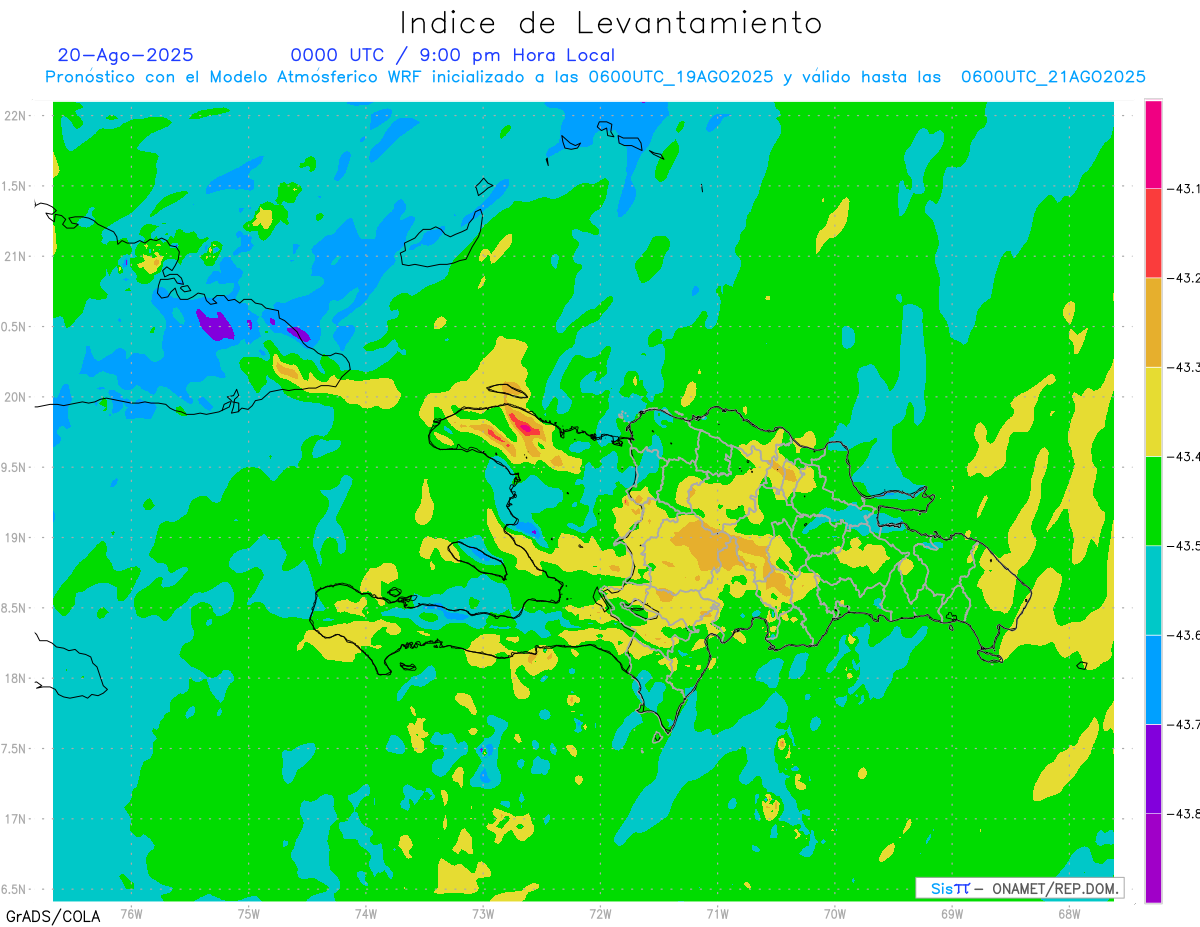Click the '71W' longitude label

[x=717, y=913]
